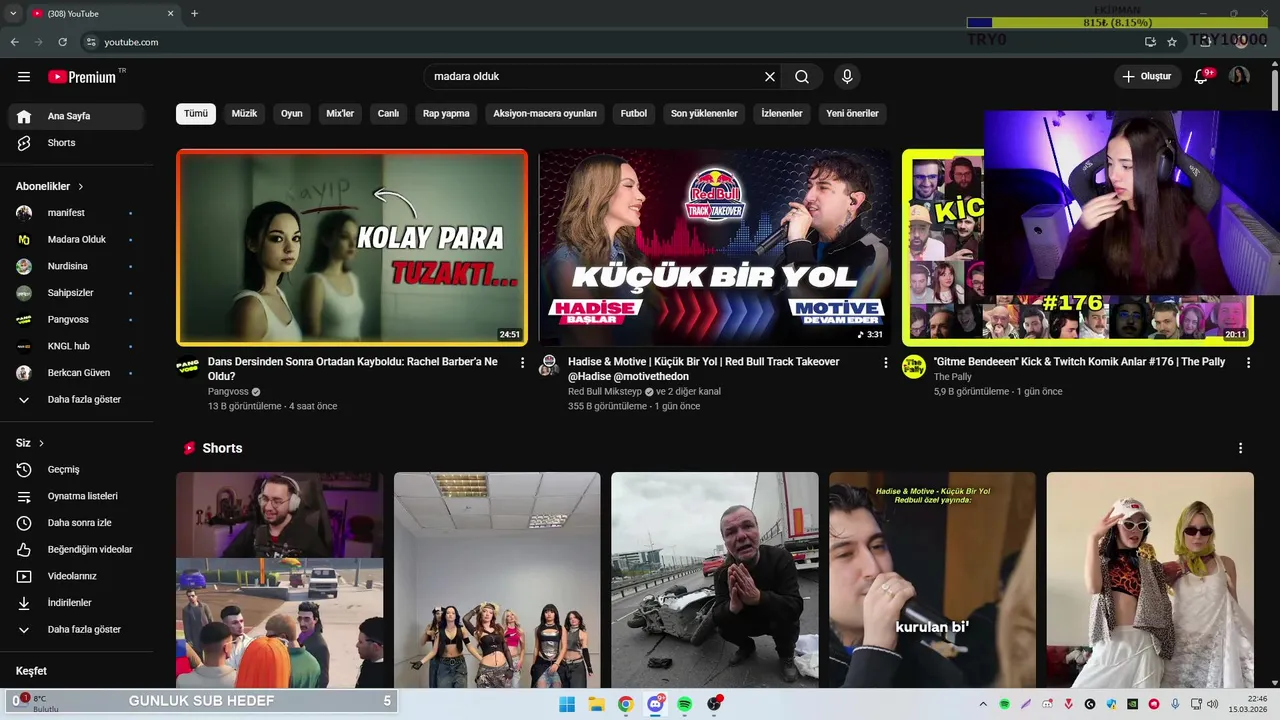
Task: Open File Explorer from the taskbar
Action: [x=596, y=704]
